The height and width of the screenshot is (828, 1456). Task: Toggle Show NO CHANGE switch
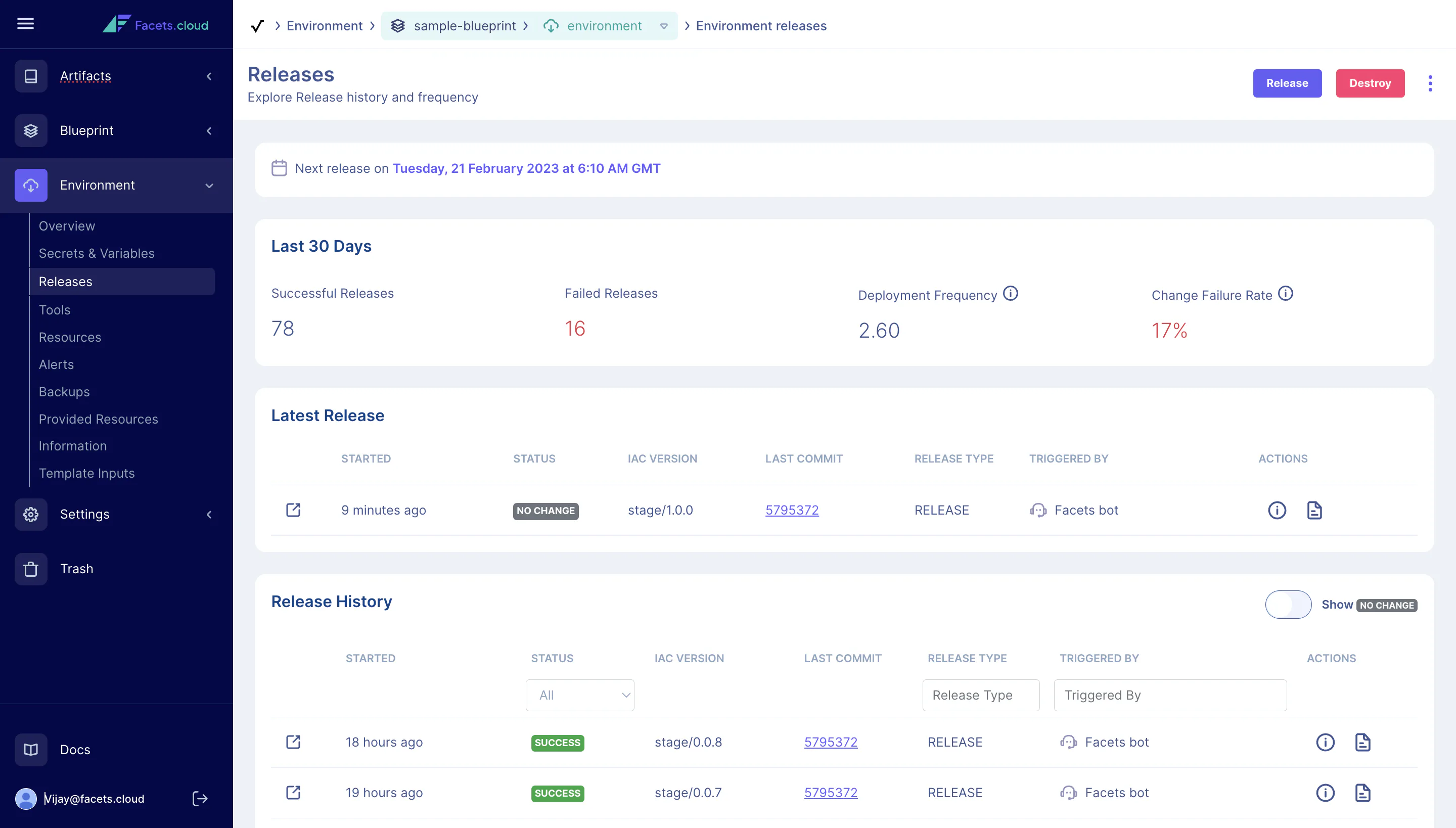coord(1288,605)
